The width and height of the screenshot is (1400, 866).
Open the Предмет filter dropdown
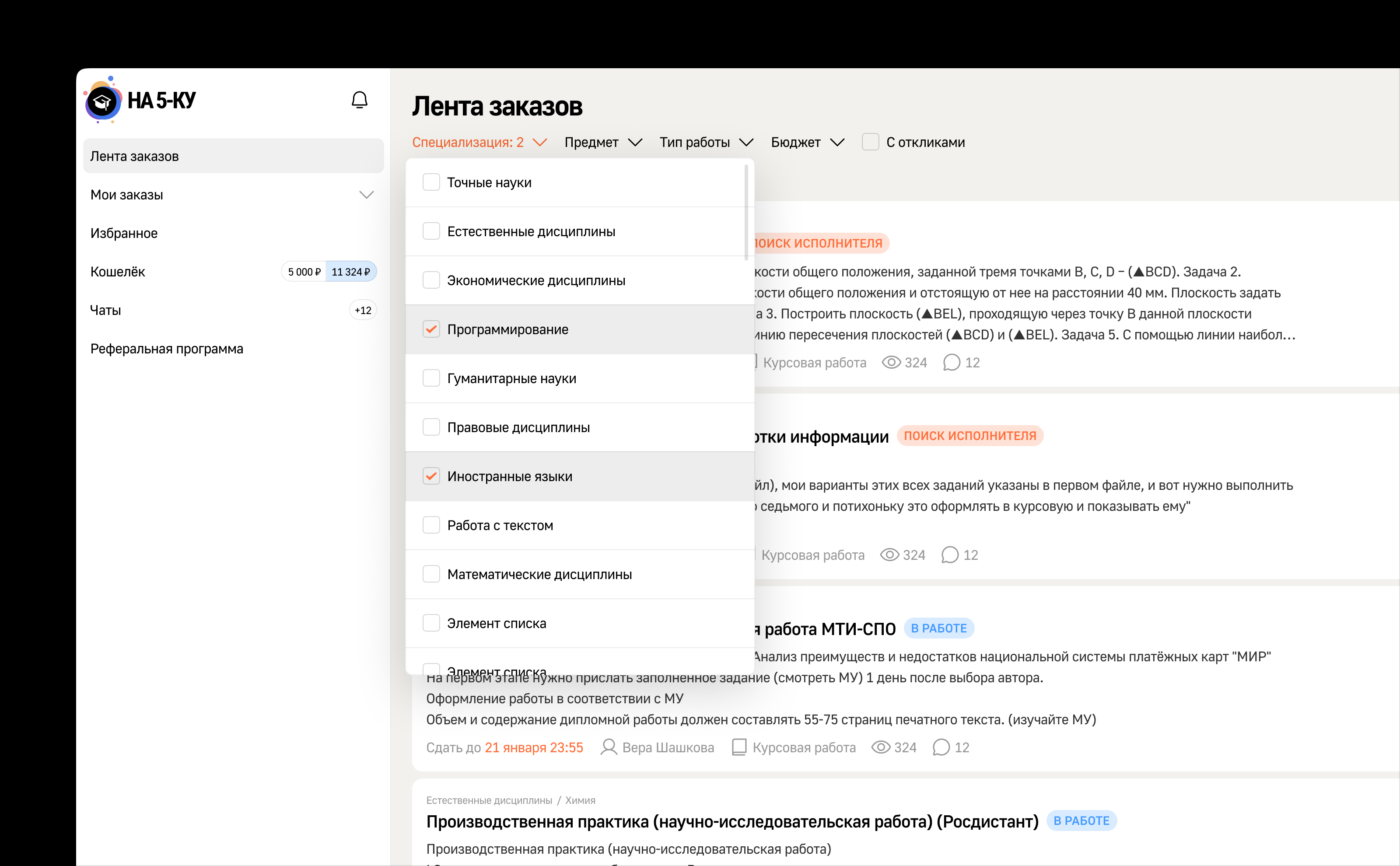coord(603,142)
